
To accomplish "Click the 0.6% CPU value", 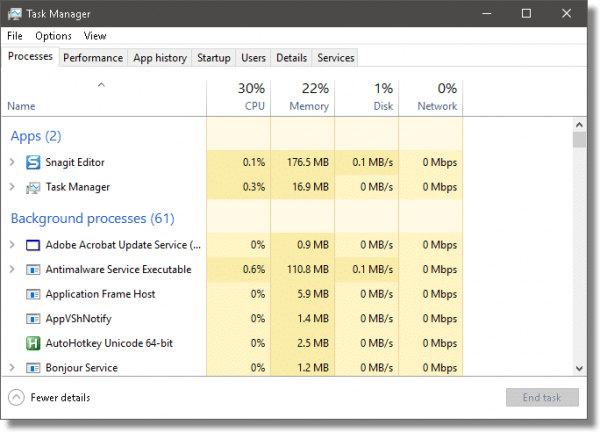I will point(254,269).
